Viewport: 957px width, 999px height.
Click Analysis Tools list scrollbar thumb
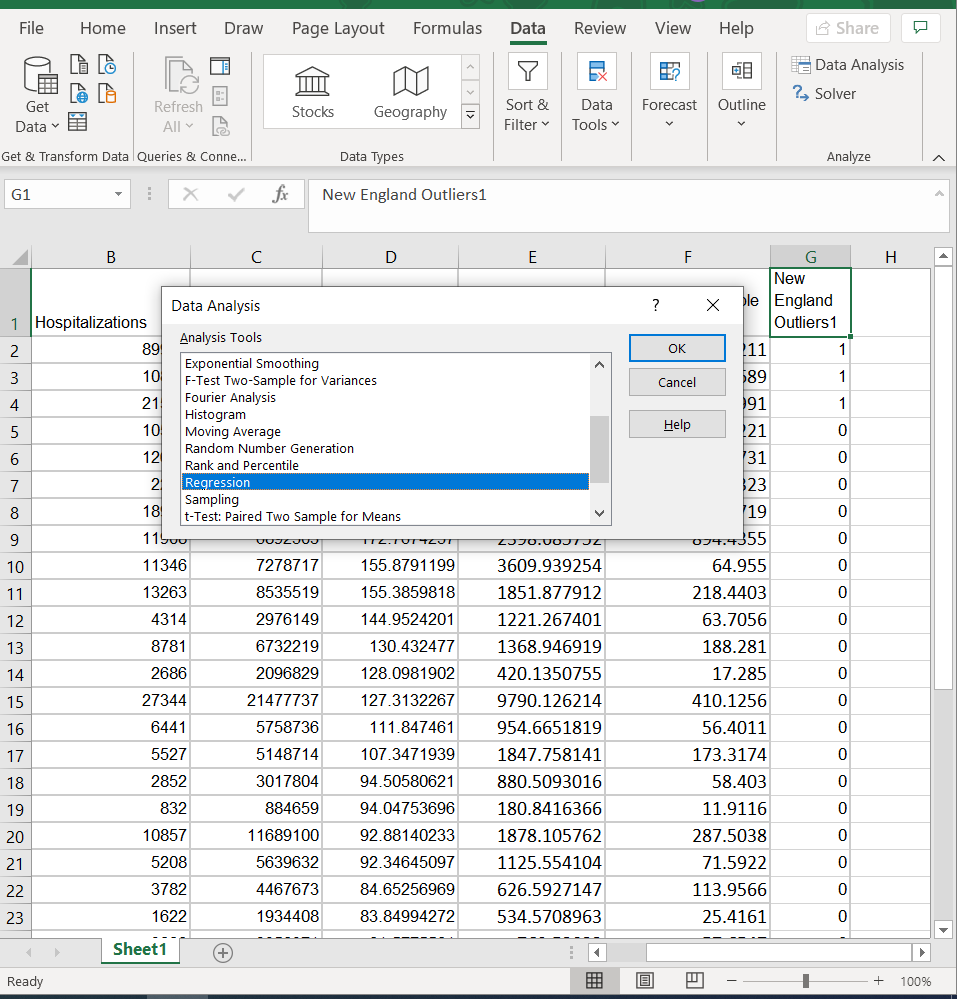(599, 449)
